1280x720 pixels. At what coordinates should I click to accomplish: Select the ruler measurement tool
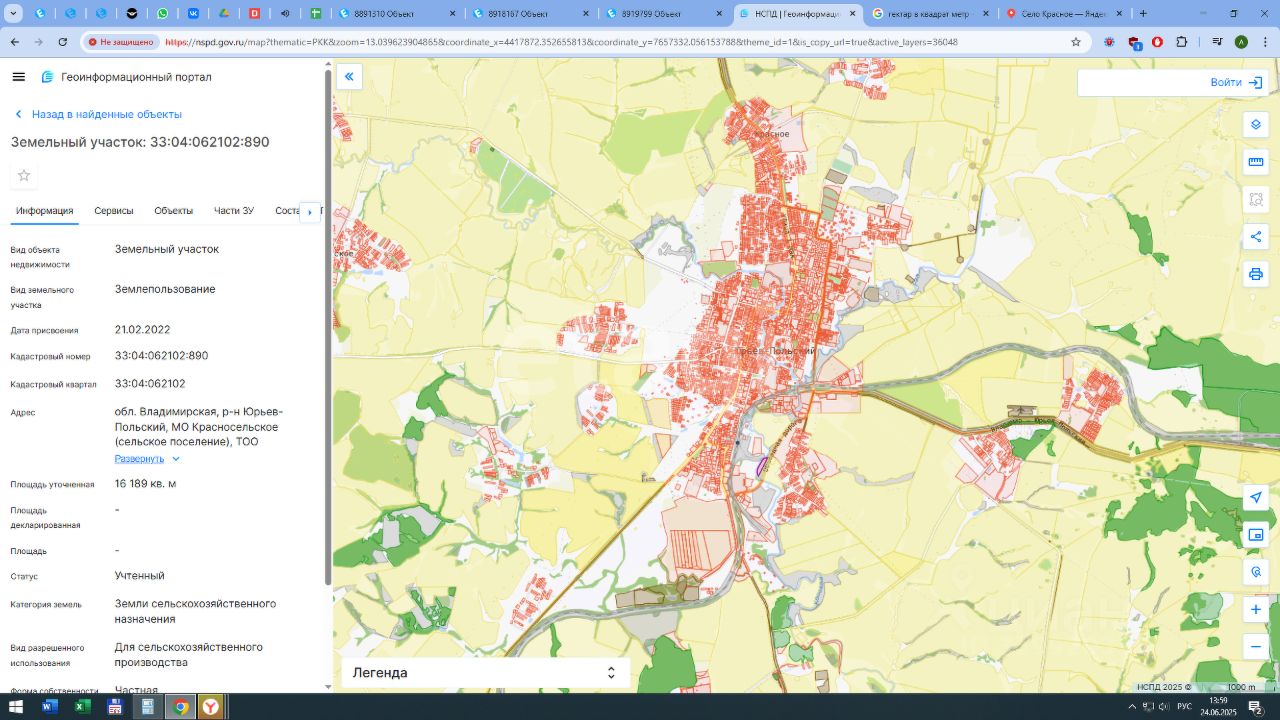[x=1256, y=162]
